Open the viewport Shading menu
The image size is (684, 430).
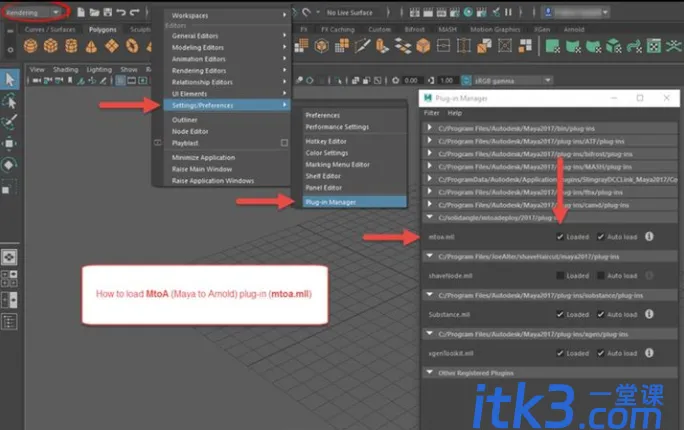tap(65, 69)
